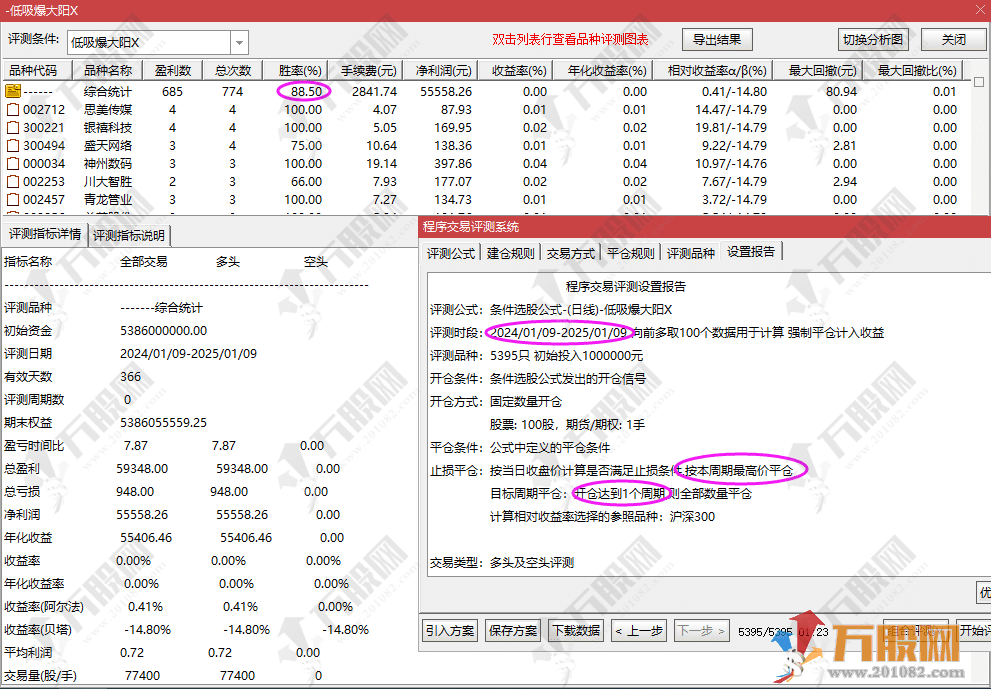Open the 评测公式 tab
The image size is (991, 689).
click(x=451, y=253)
